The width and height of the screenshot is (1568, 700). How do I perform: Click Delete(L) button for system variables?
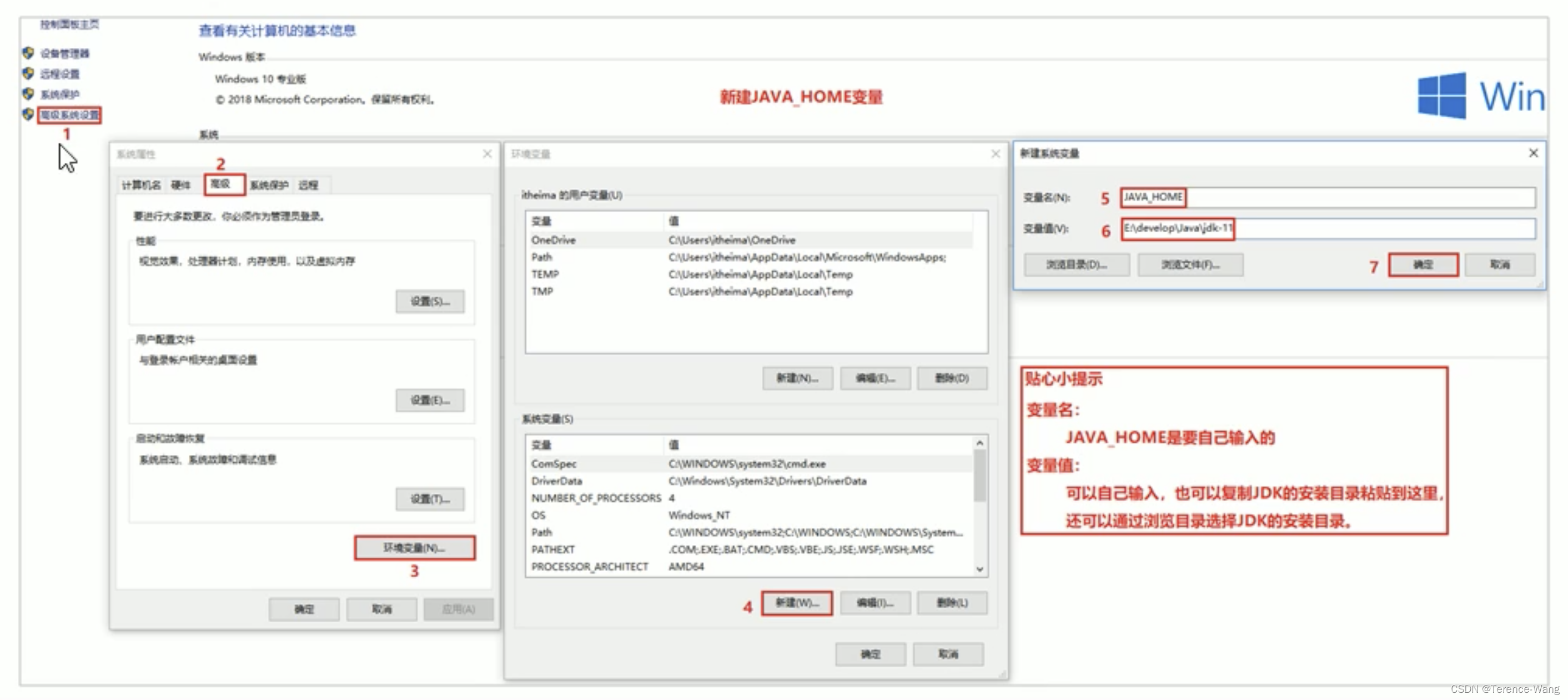tap(952, 603)
